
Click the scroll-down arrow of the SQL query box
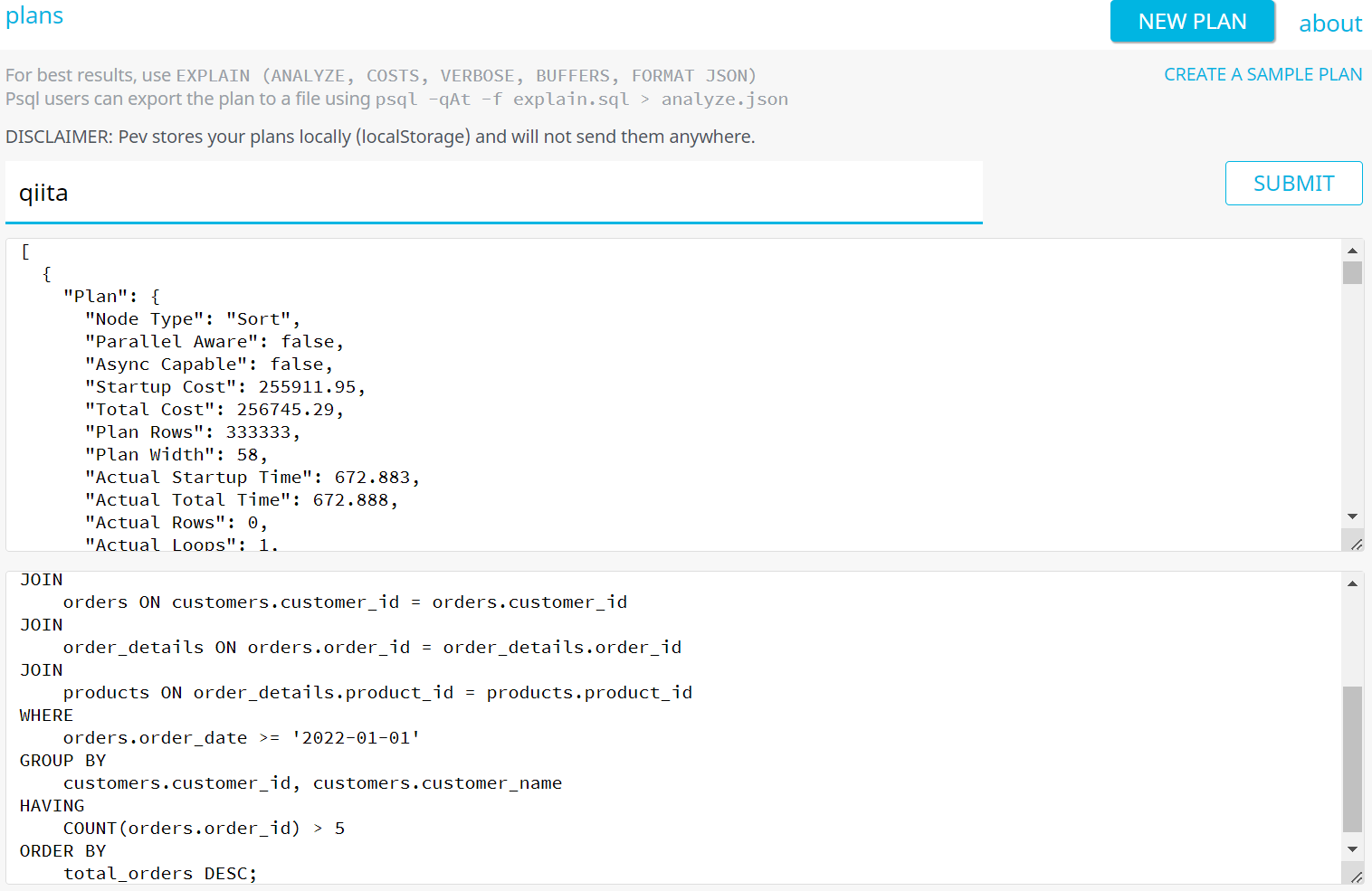tap(1352, 849)
